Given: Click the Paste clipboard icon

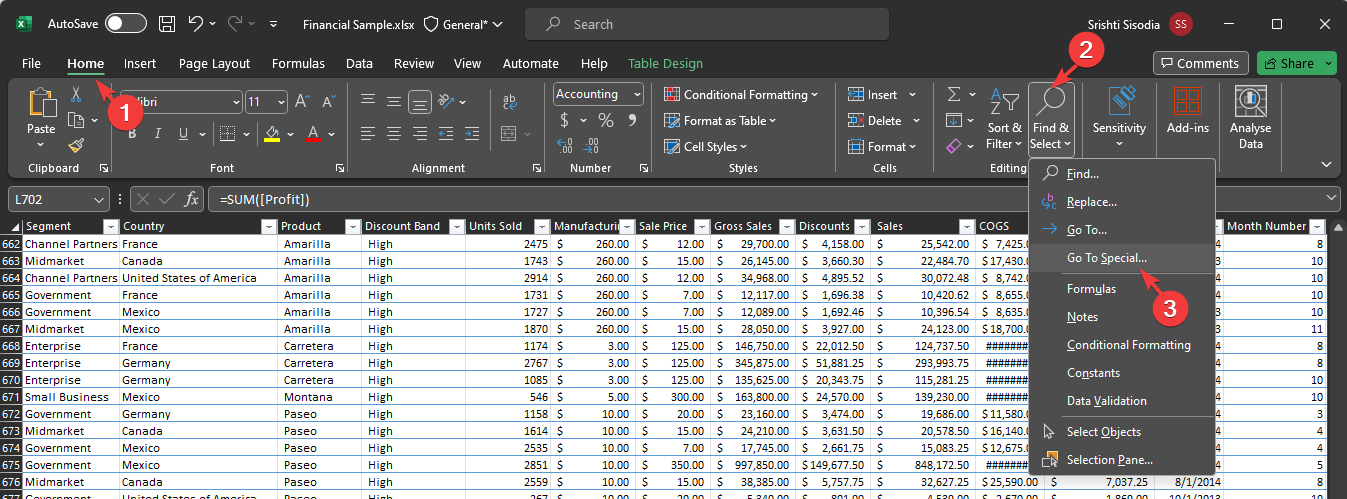Looking at the screenshot, I should (x=42, y=103).
